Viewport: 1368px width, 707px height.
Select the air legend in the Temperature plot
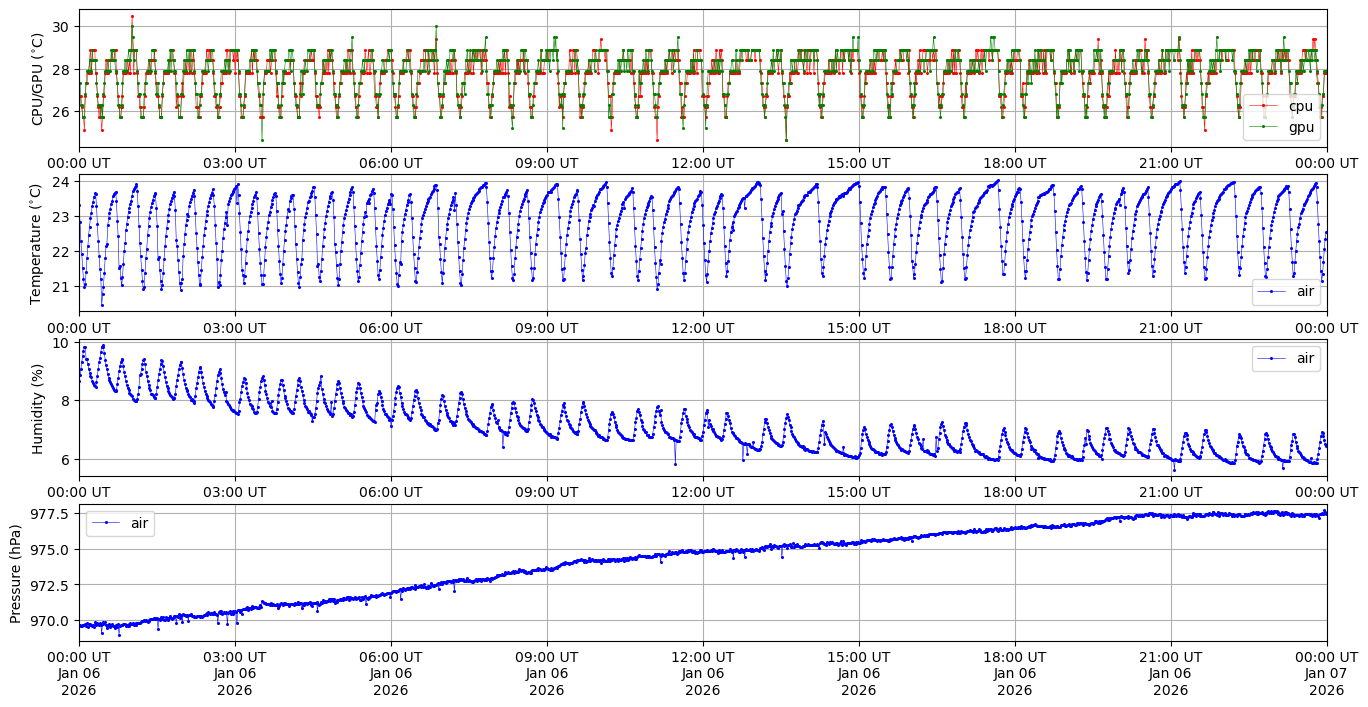[x=1300, y=292]
